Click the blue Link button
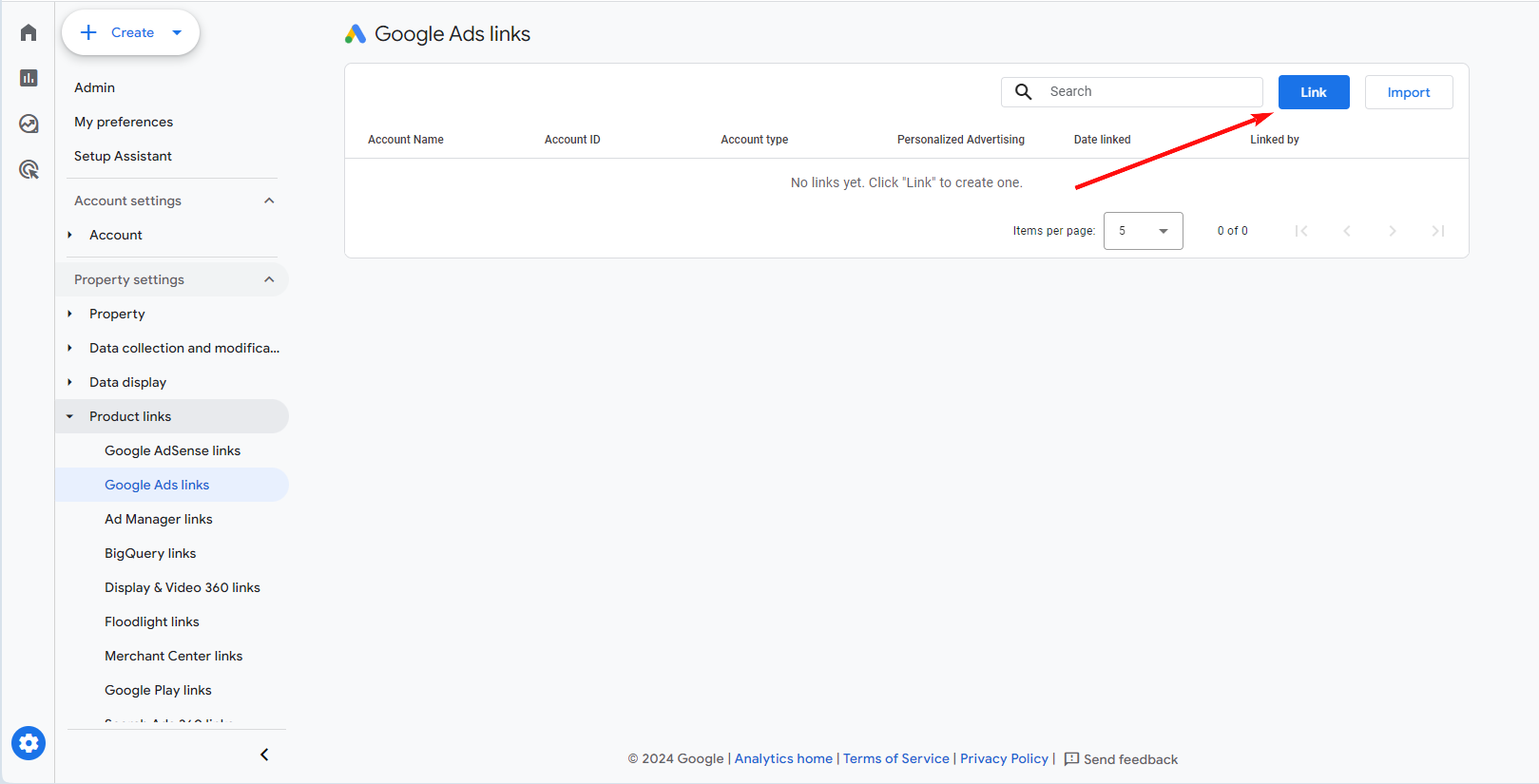 (1314, 92)
